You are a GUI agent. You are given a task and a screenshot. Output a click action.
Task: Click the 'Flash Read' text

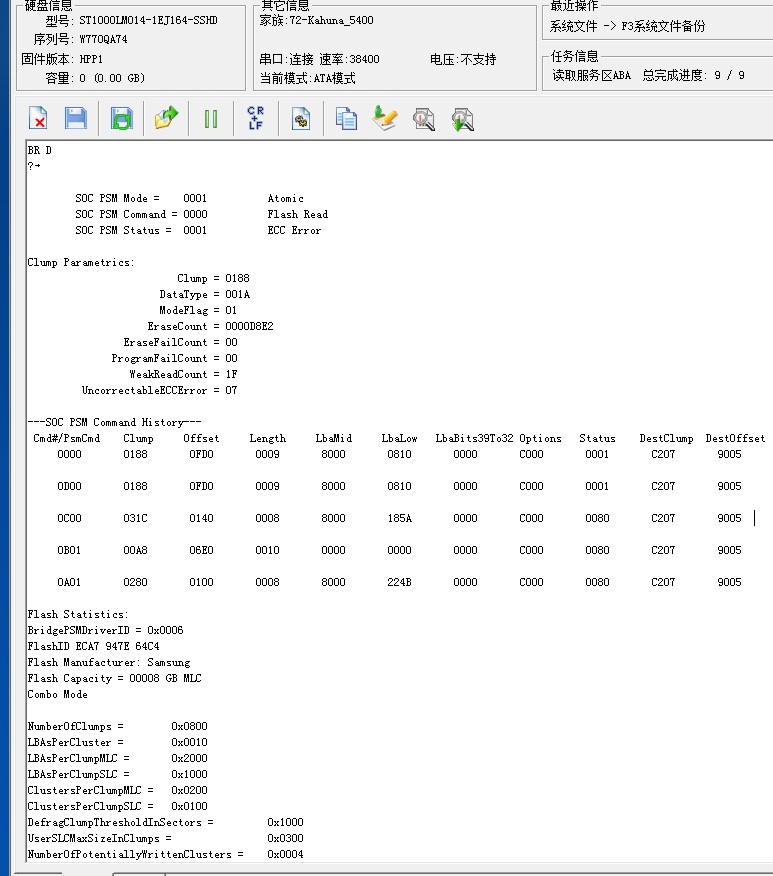pos(298,215)
